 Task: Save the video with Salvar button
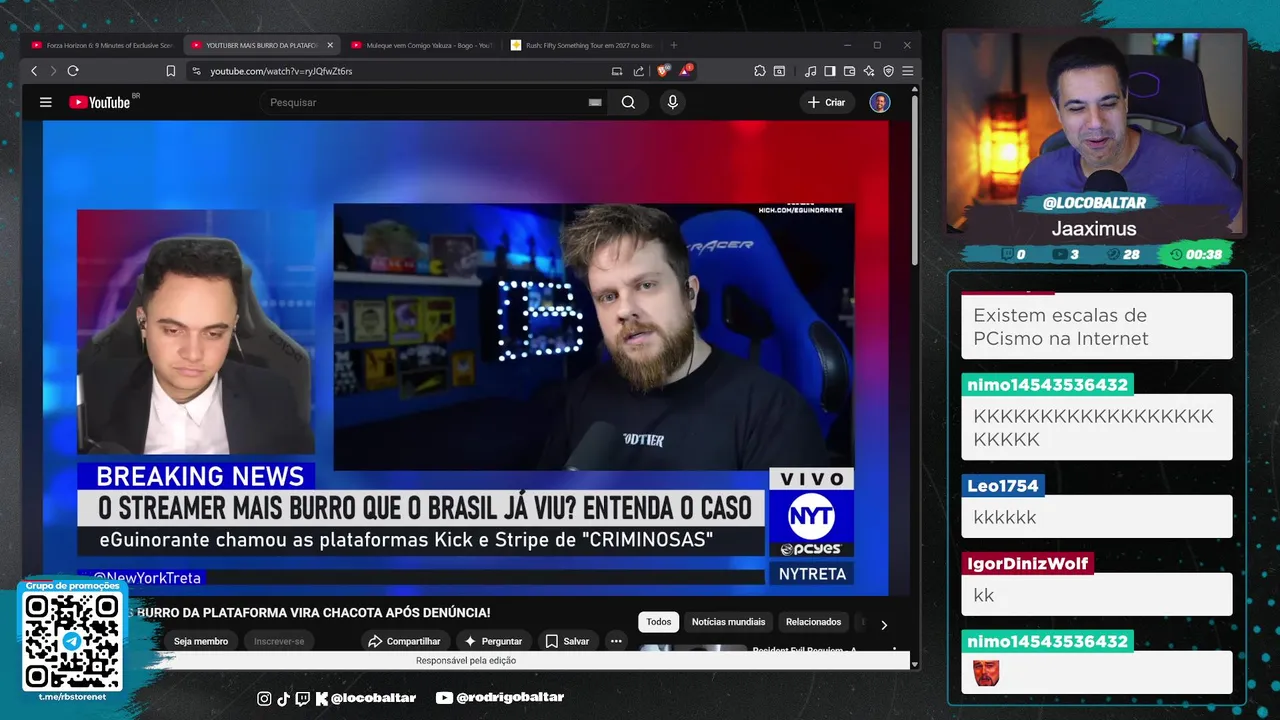(x=567, y=641)
